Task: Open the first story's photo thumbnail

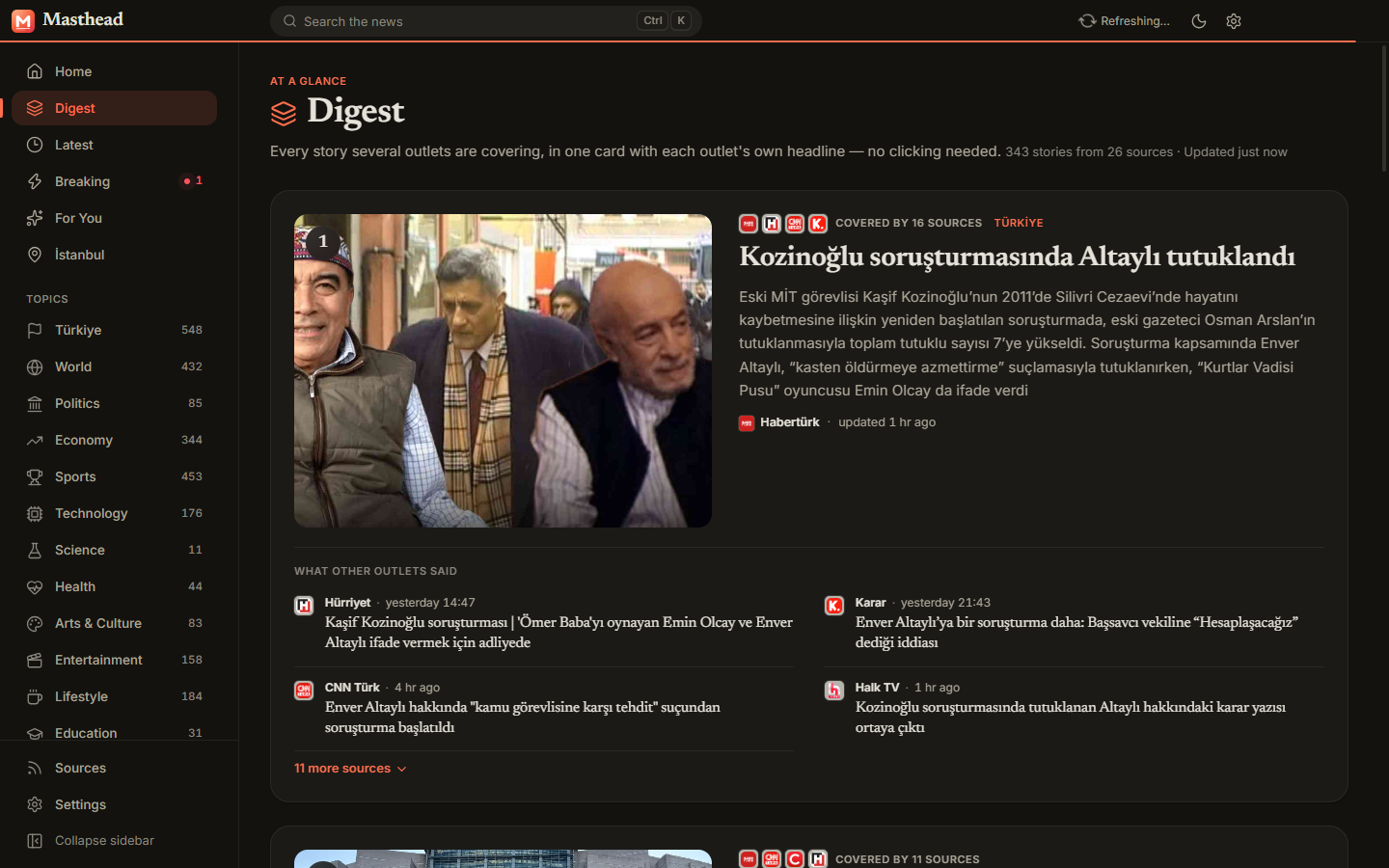Action: (x=503, y=370)
